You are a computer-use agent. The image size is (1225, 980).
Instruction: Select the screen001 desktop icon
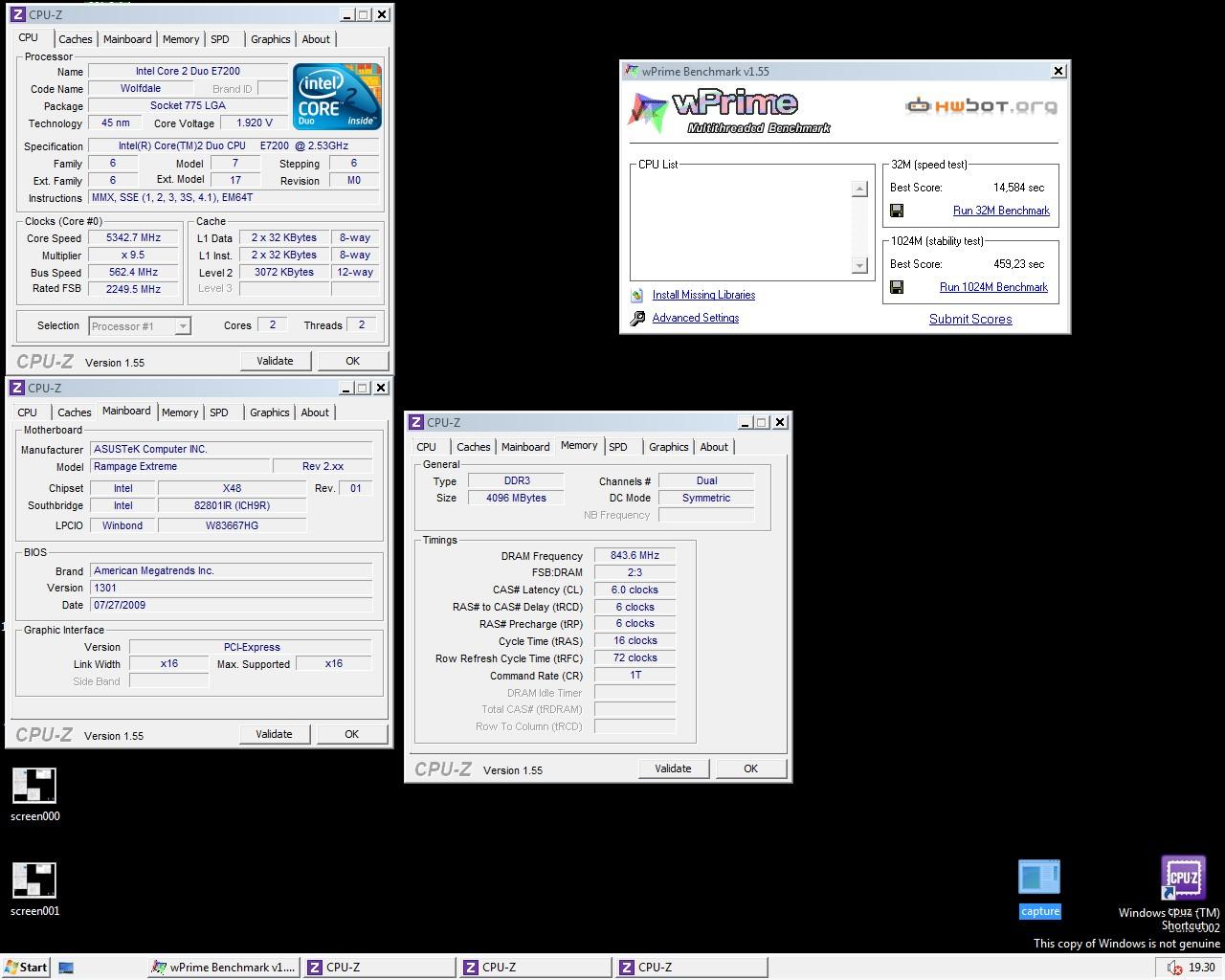pos(34,889)
